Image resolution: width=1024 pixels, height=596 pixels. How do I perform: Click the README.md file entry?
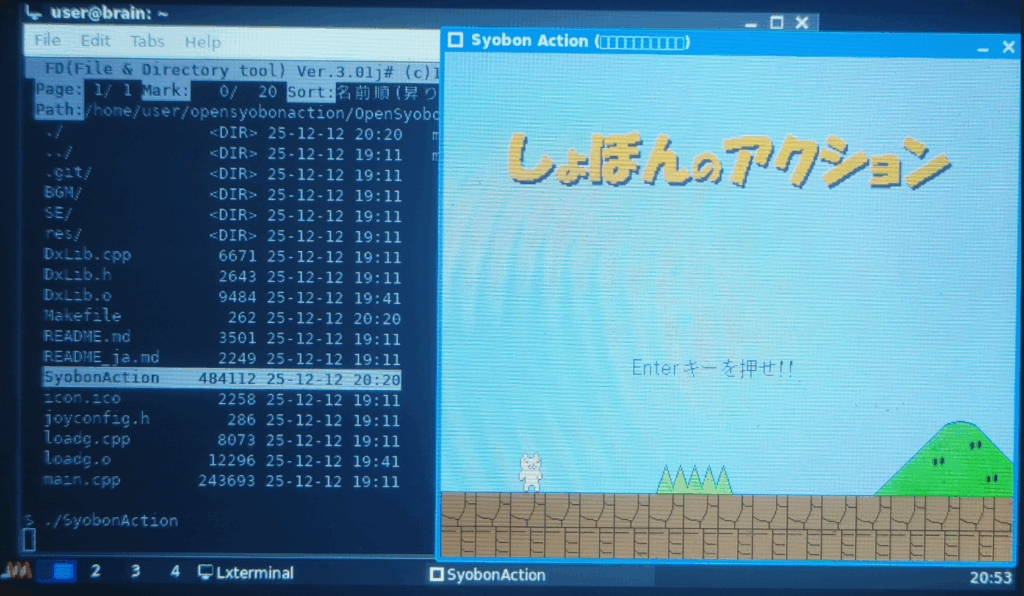tap(87, 336)
